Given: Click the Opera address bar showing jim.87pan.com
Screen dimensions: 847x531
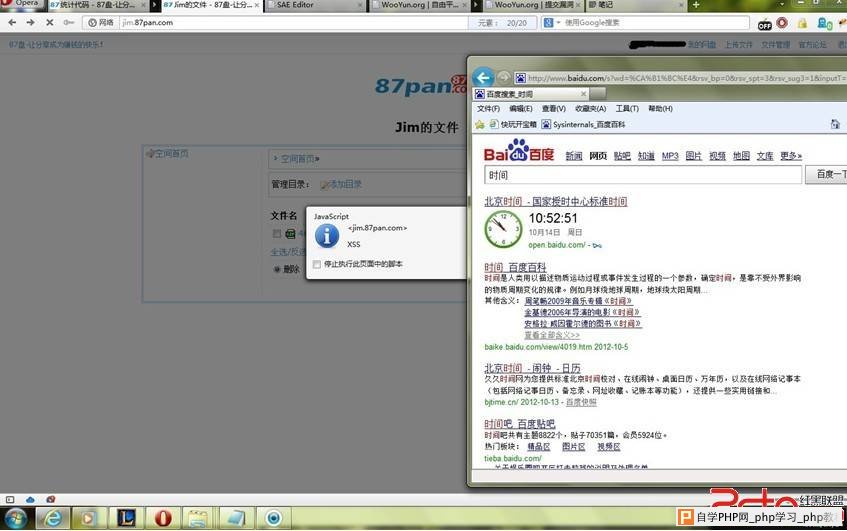Looking at the screenshot, I should [293, 23].
